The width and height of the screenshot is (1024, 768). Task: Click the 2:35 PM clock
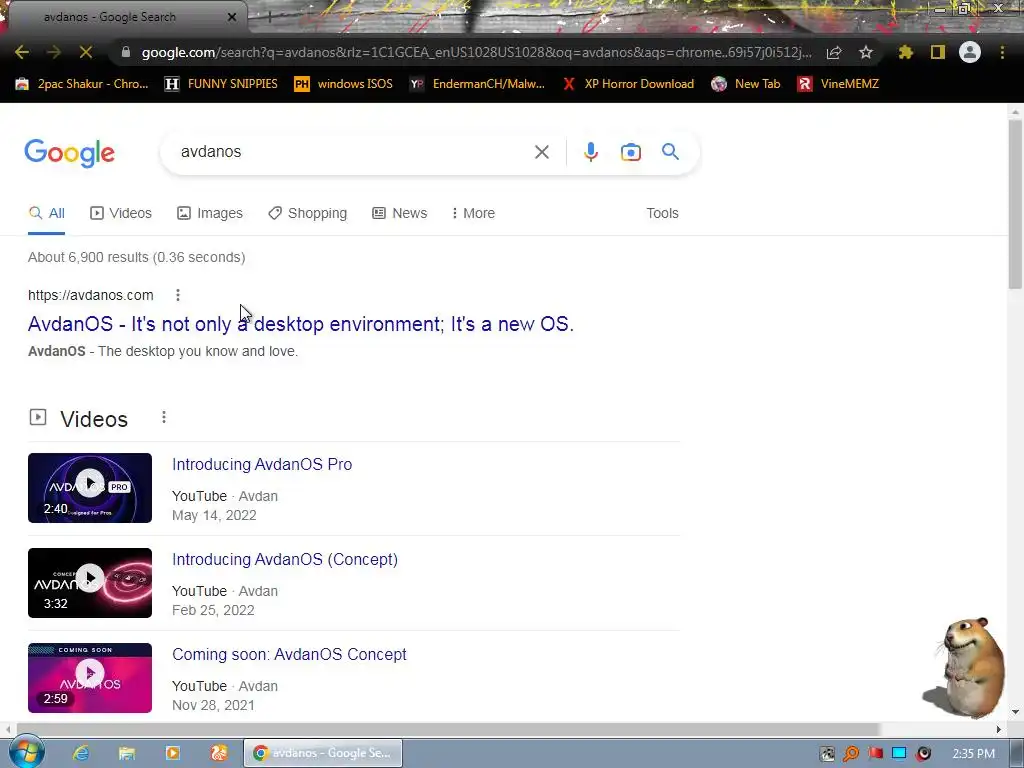tap(973, 754)
